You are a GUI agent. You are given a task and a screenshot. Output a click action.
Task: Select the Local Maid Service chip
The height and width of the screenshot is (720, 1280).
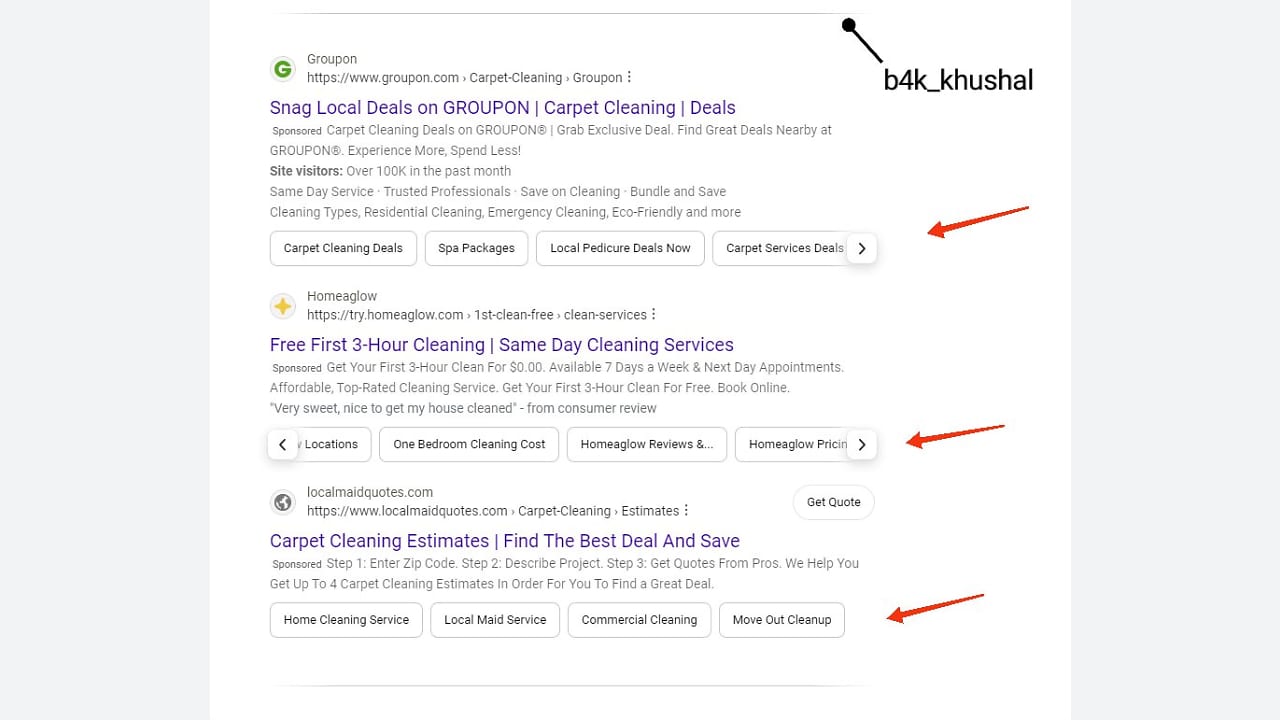click(x=495, y=620)
